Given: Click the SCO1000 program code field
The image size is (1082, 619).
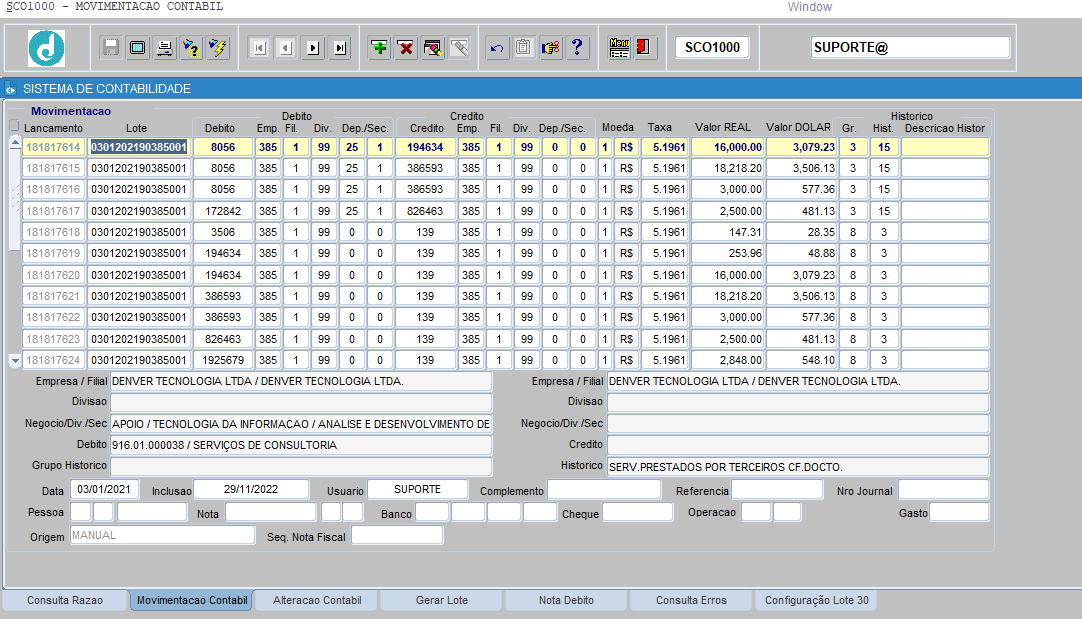Looking at the screenshot, I should pyautogui.click(x=712, y=48).
